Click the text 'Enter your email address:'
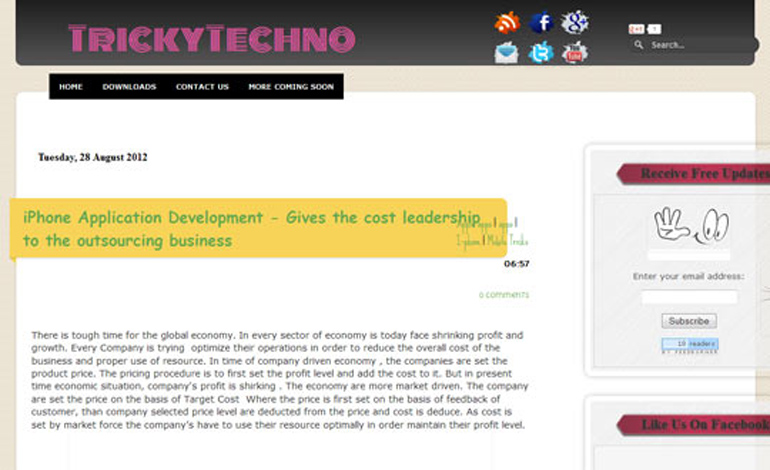Screen dimensions: 770x470 [688, 276]
